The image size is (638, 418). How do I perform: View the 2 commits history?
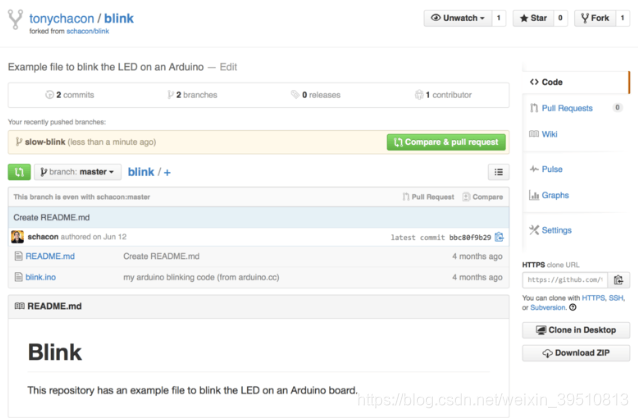click(x=70, y=95)
